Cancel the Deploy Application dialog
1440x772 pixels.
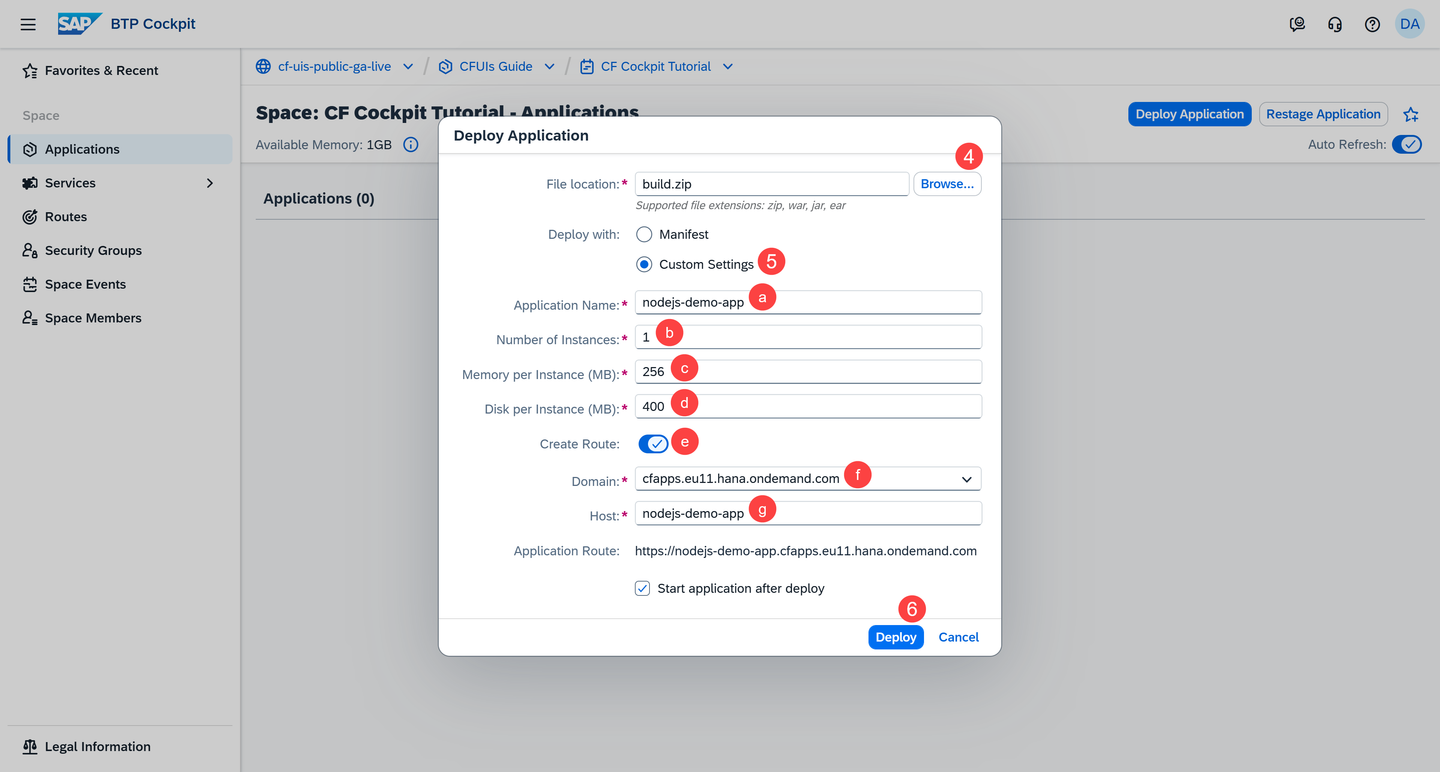(x=958, y=637)
